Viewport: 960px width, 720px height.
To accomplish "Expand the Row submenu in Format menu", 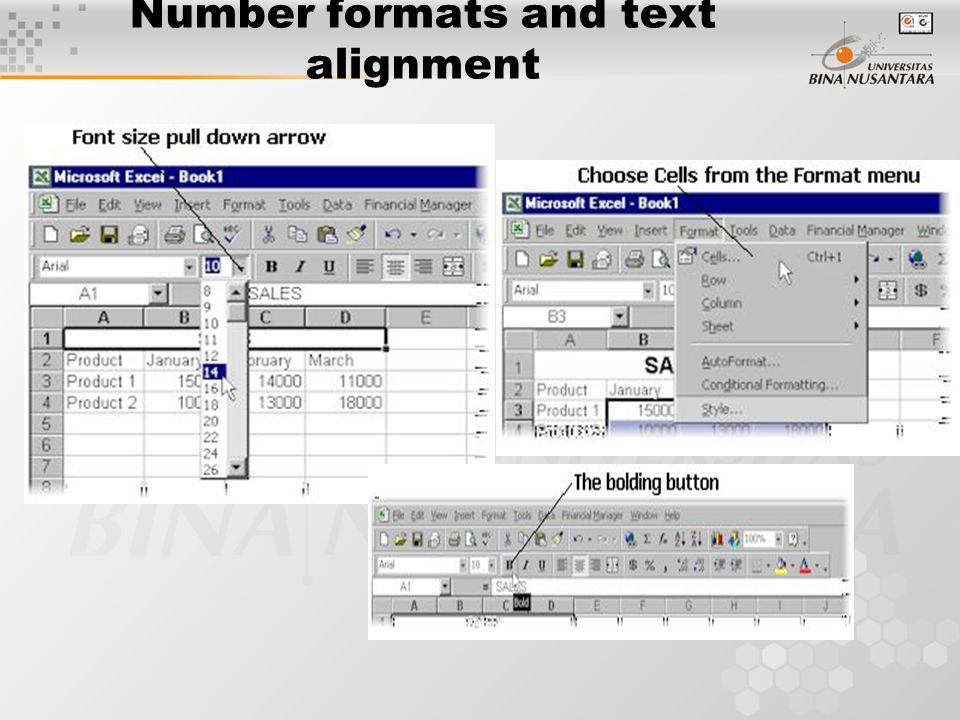I will (771, 280).
